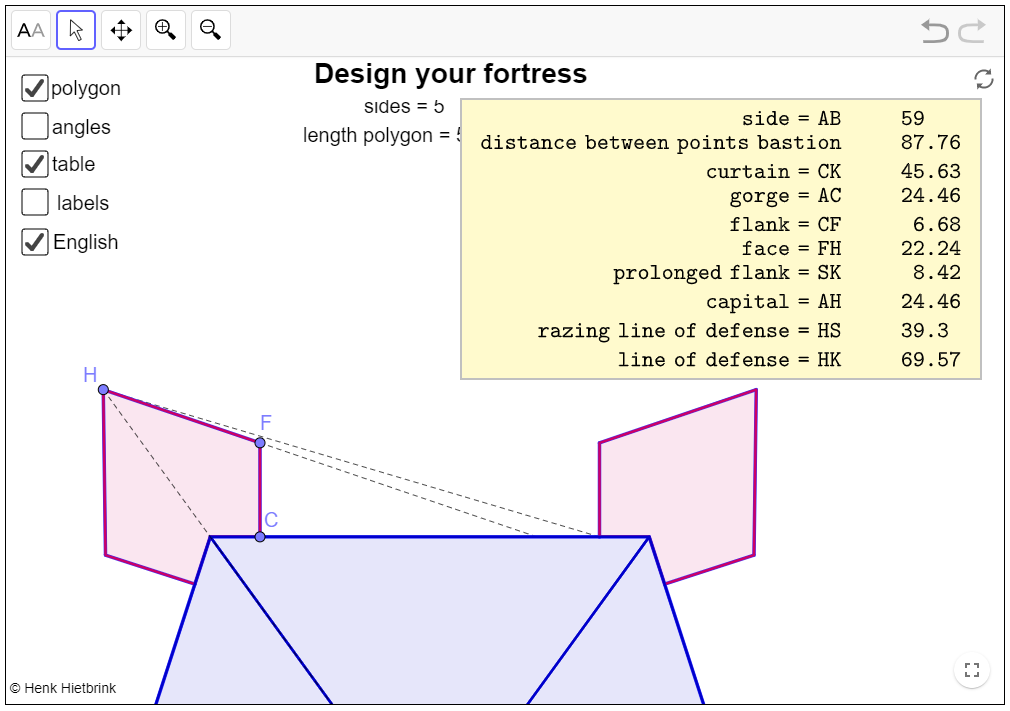Select the Move Graphics View tool
This screenshot has width=1010, height=711.
click(121, 31)
